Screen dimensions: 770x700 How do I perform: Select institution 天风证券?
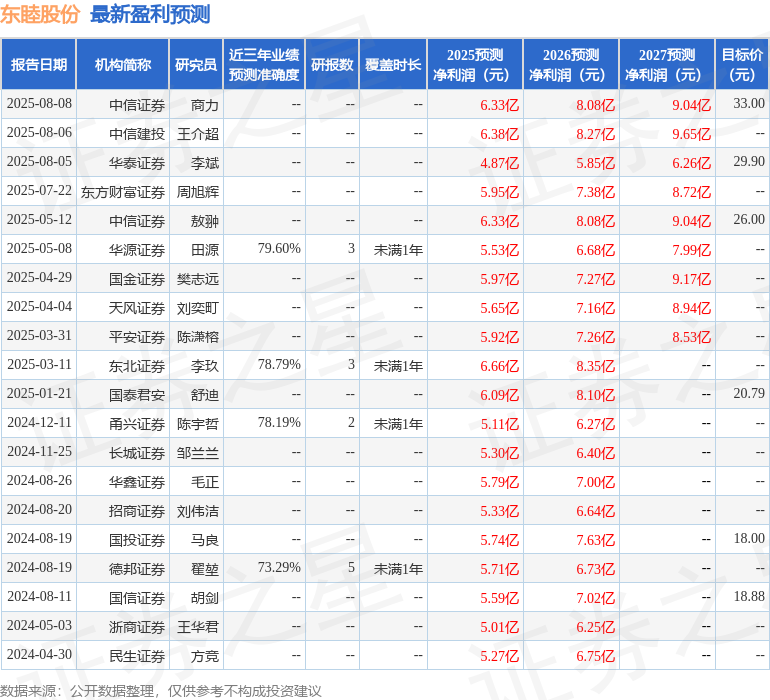tap(137, 308)
